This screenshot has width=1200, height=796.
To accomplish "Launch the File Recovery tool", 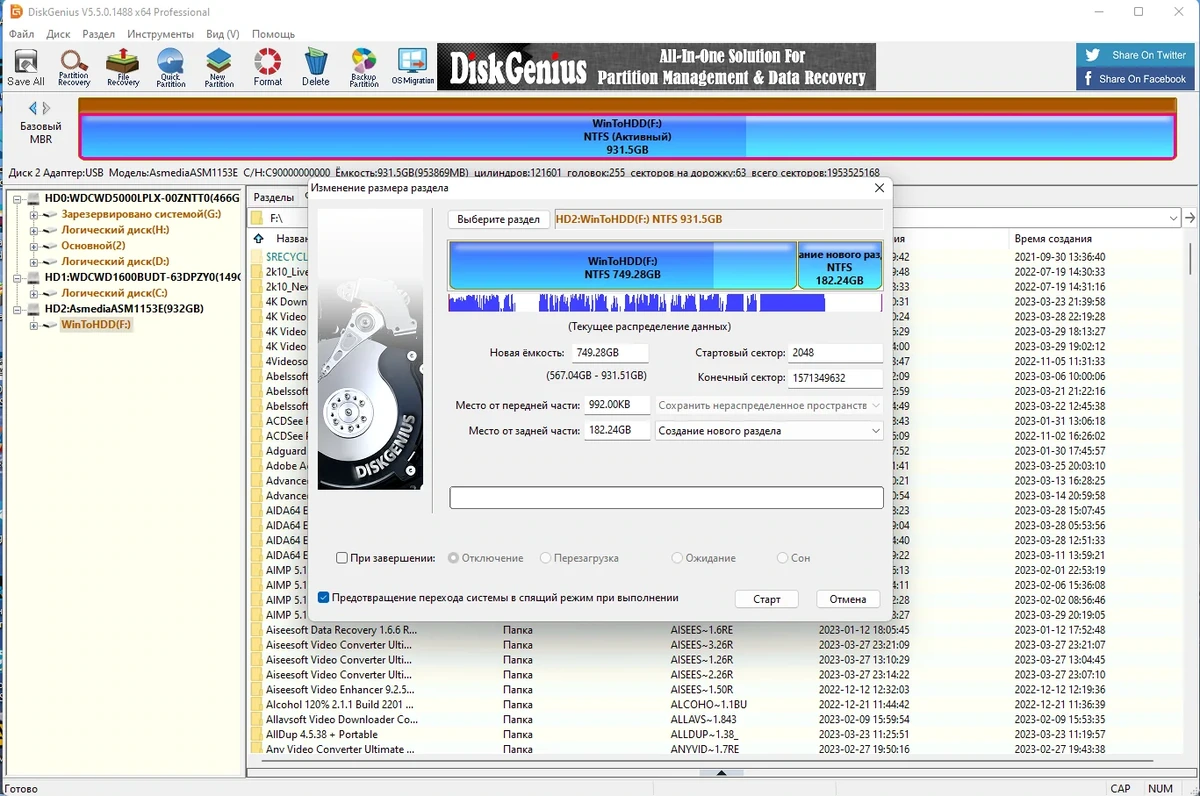I will click(123, 67).
